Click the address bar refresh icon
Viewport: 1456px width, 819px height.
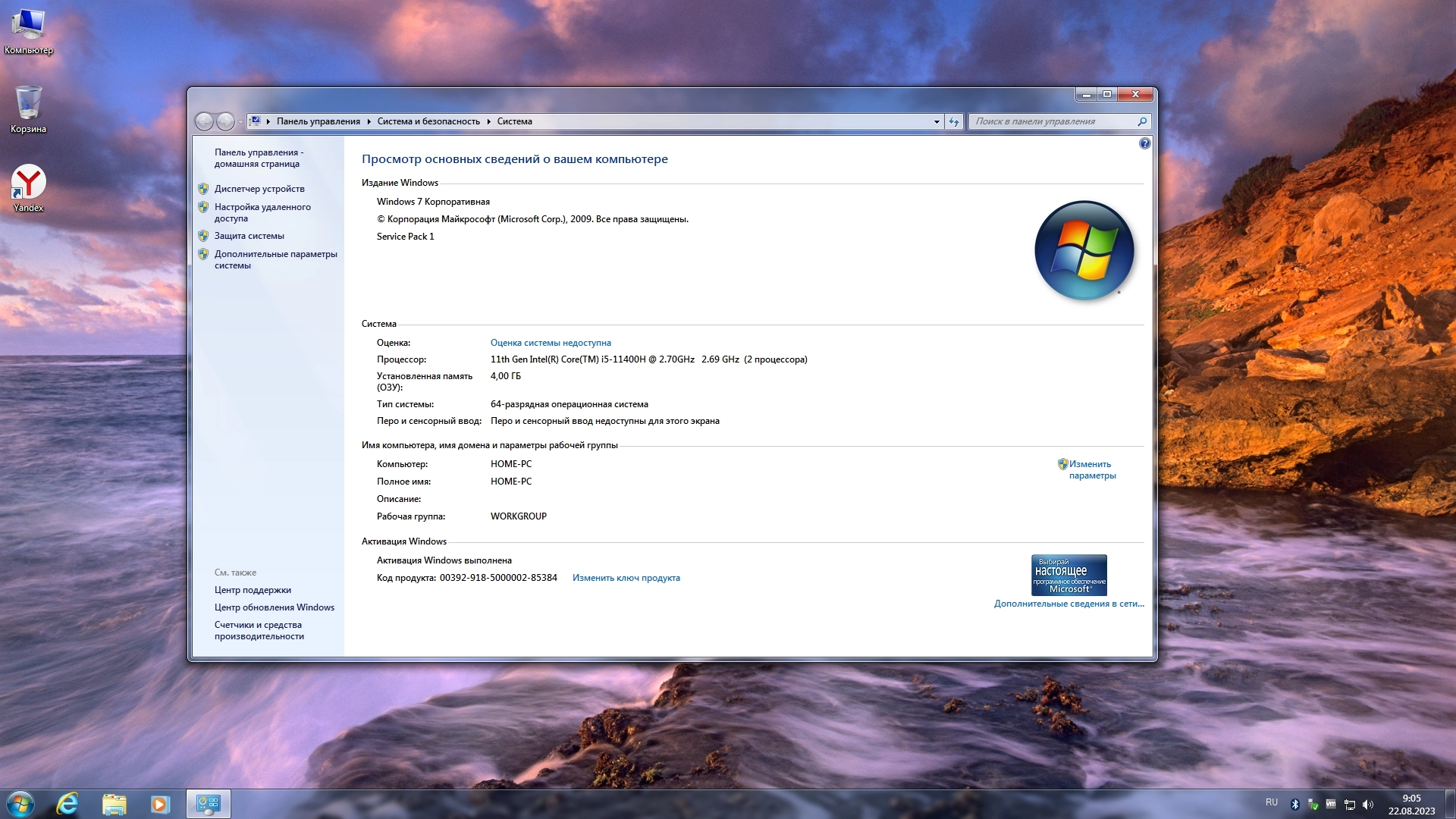pyautogui.click(x=954, y=121)
